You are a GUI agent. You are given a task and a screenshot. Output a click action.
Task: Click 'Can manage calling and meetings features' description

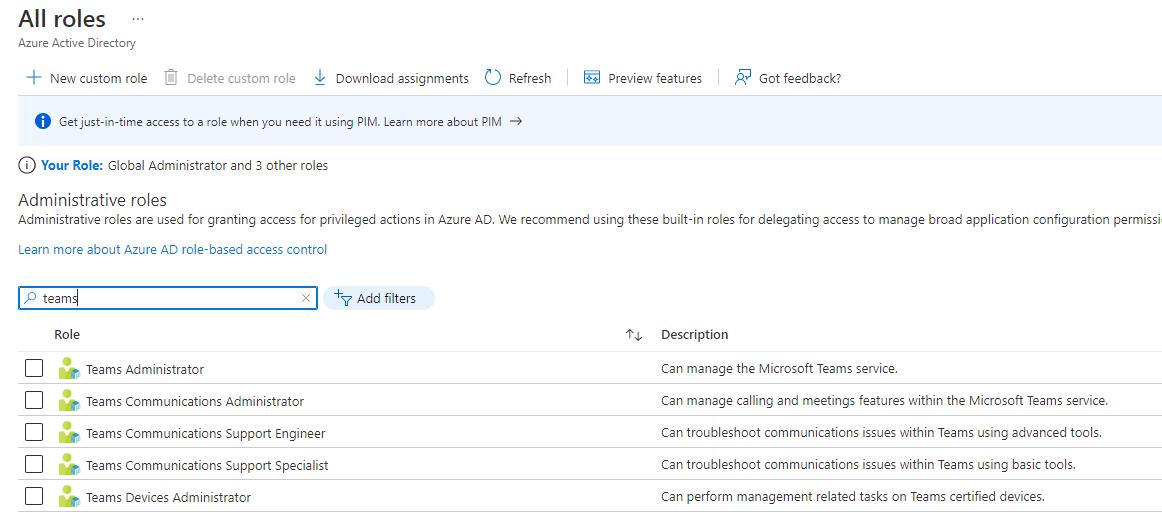tap(884, 401)
